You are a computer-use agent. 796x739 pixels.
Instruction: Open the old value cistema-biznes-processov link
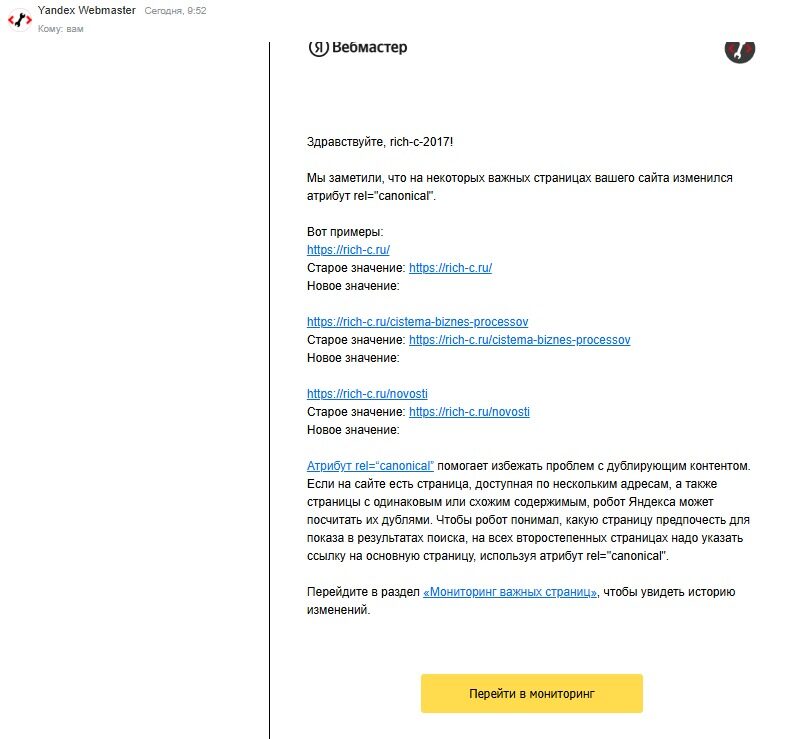click(519, 340)
